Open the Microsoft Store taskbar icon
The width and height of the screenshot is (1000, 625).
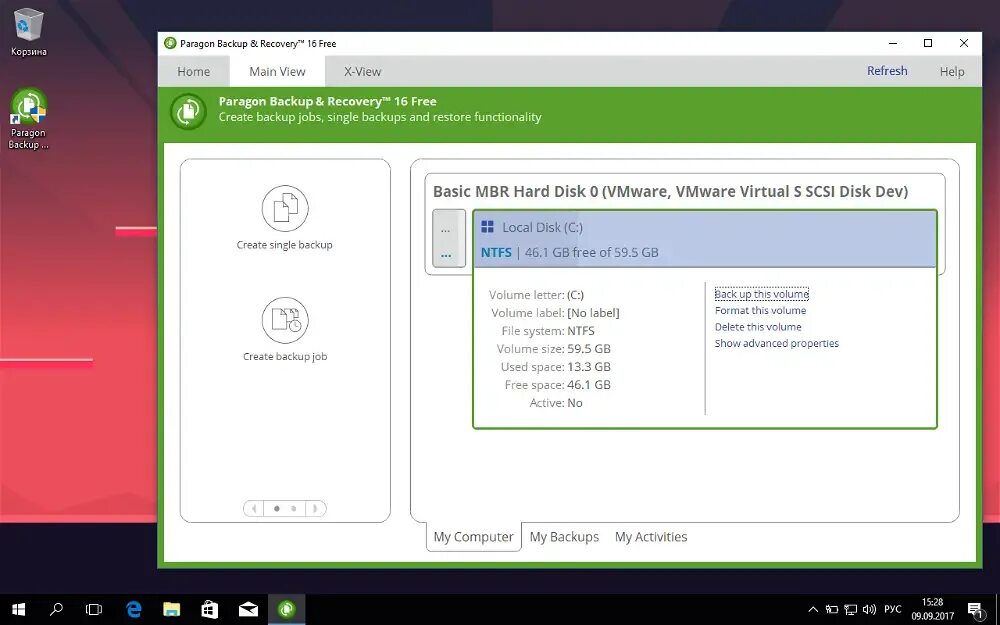click(x=210, y=610)
